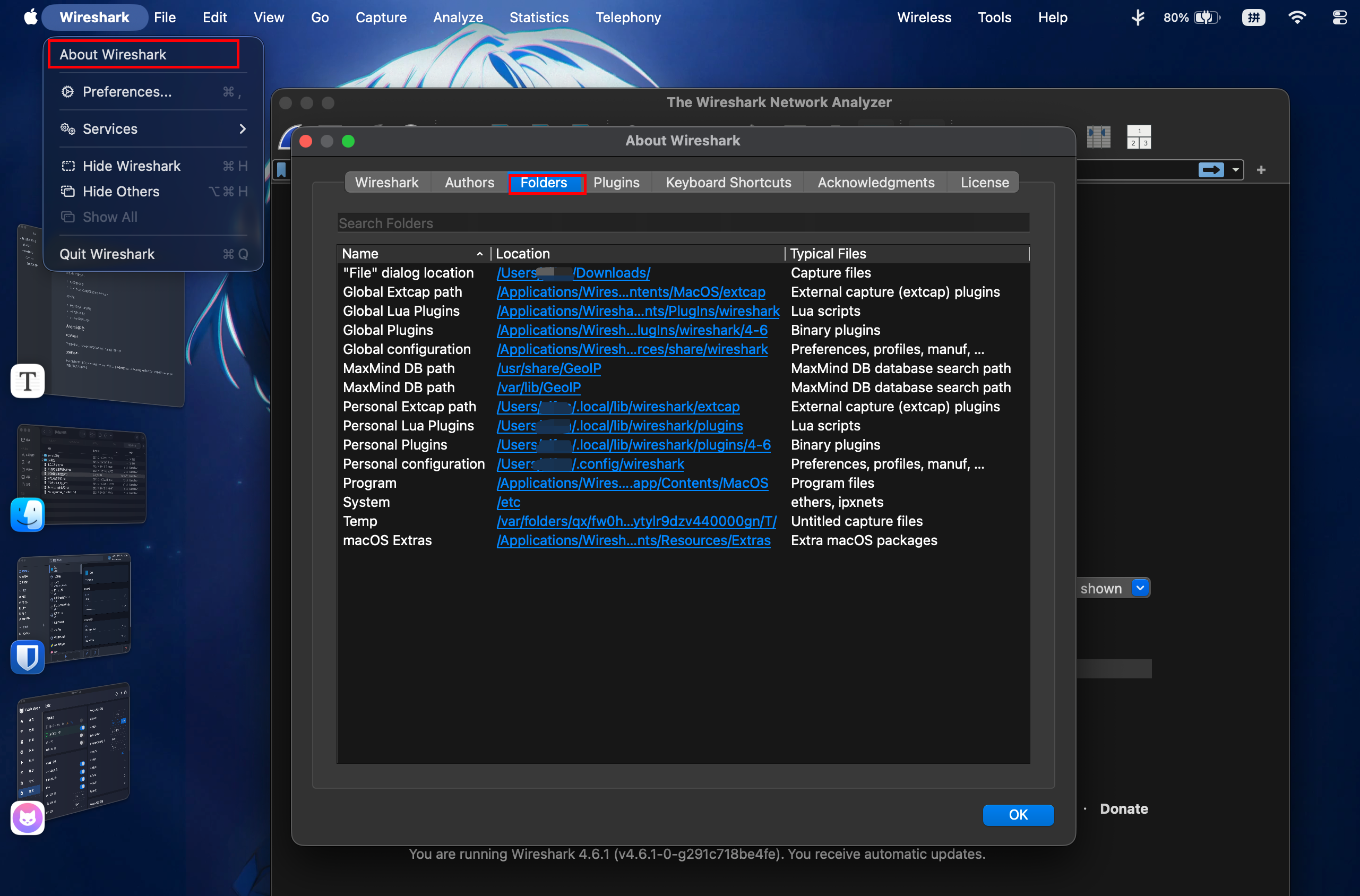This screenshot has width=1360, height=896.
Task: Expand the Services submenu chevron
Action: [x=243, y=128]
